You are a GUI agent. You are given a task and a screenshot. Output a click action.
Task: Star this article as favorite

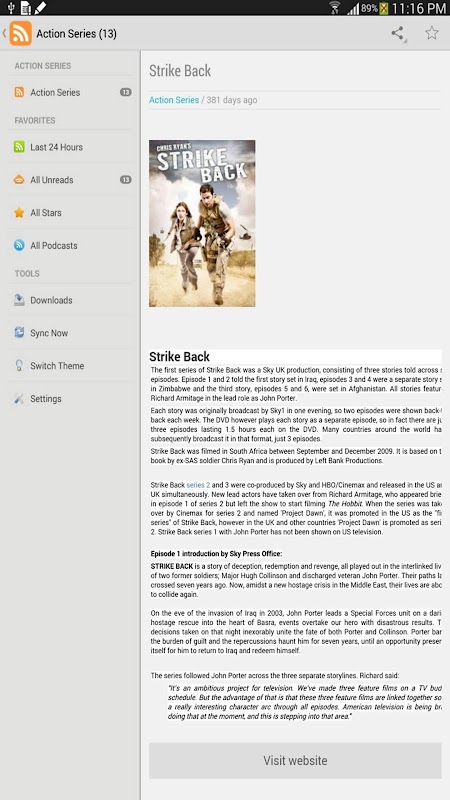click(432, 33)
